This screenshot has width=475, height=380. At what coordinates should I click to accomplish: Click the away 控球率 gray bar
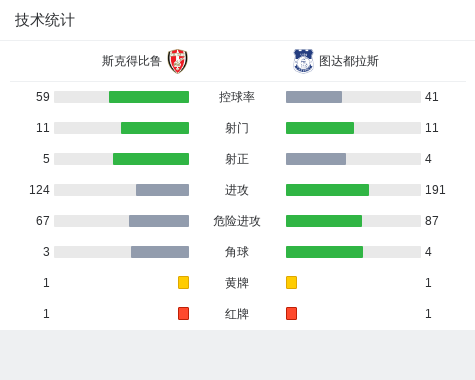(314, 97)
